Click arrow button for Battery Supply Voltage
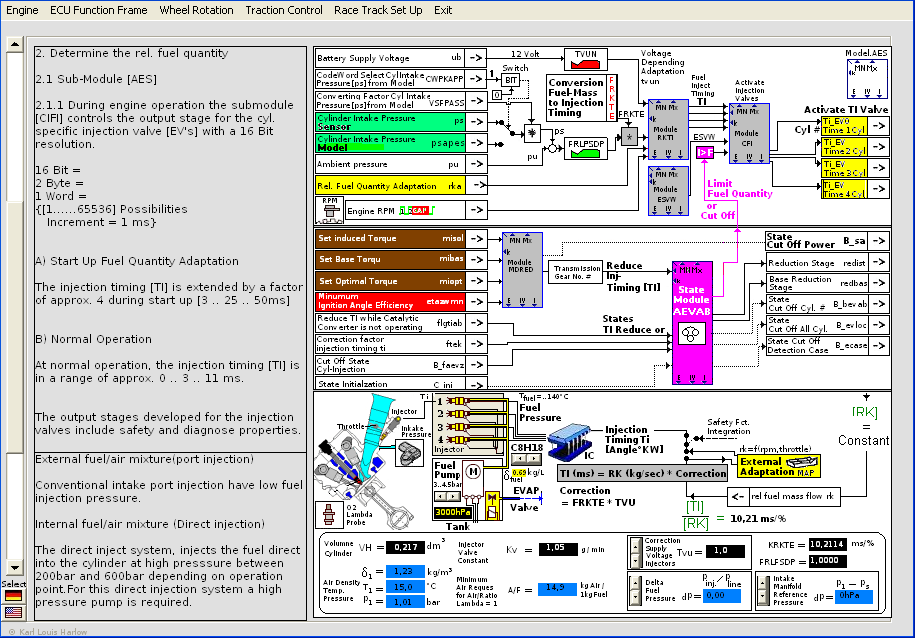 point(476,58)
